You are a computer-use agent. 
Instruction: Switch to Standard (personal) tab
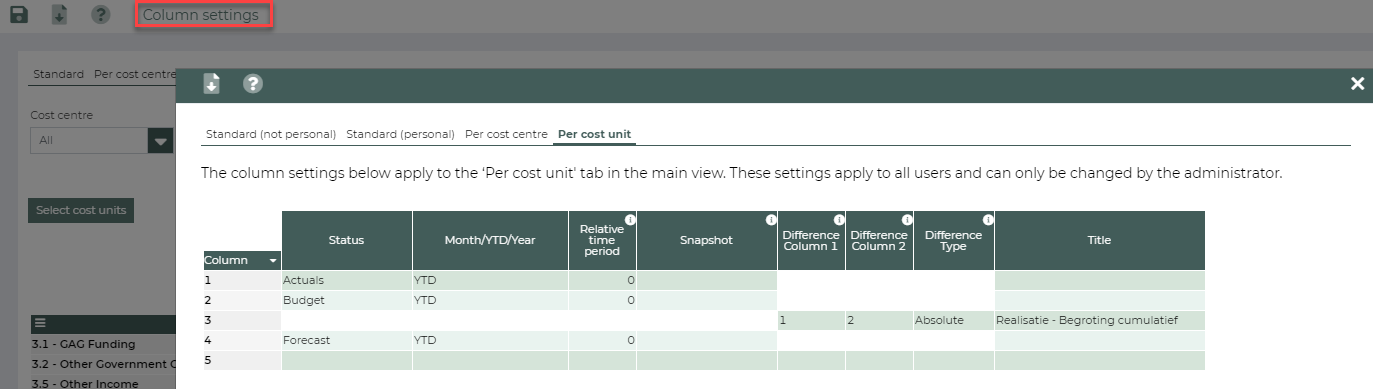click(400, 134)
